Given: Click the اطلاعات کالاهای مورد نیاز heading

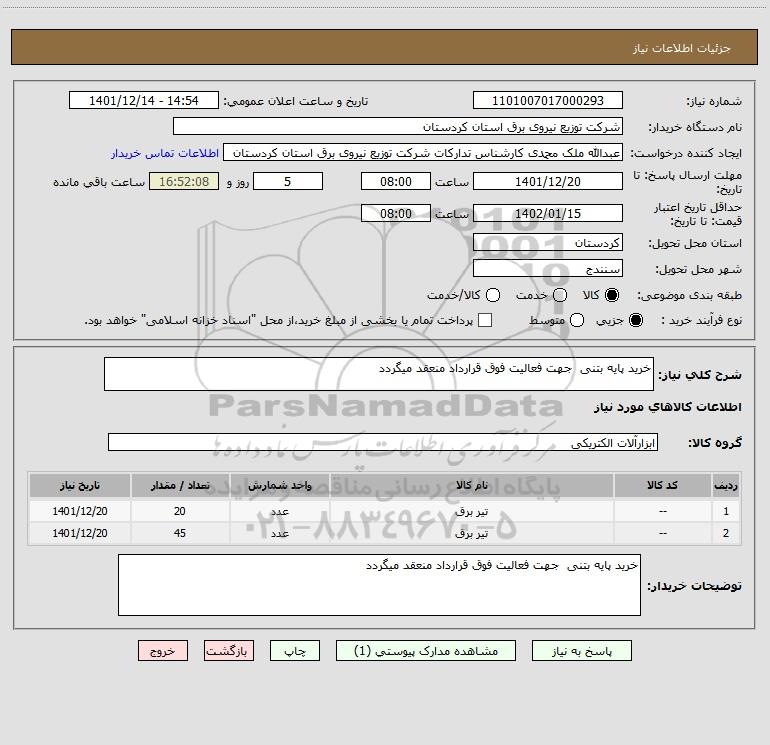Looking at the screenshot, I should (x=667, y=407).
